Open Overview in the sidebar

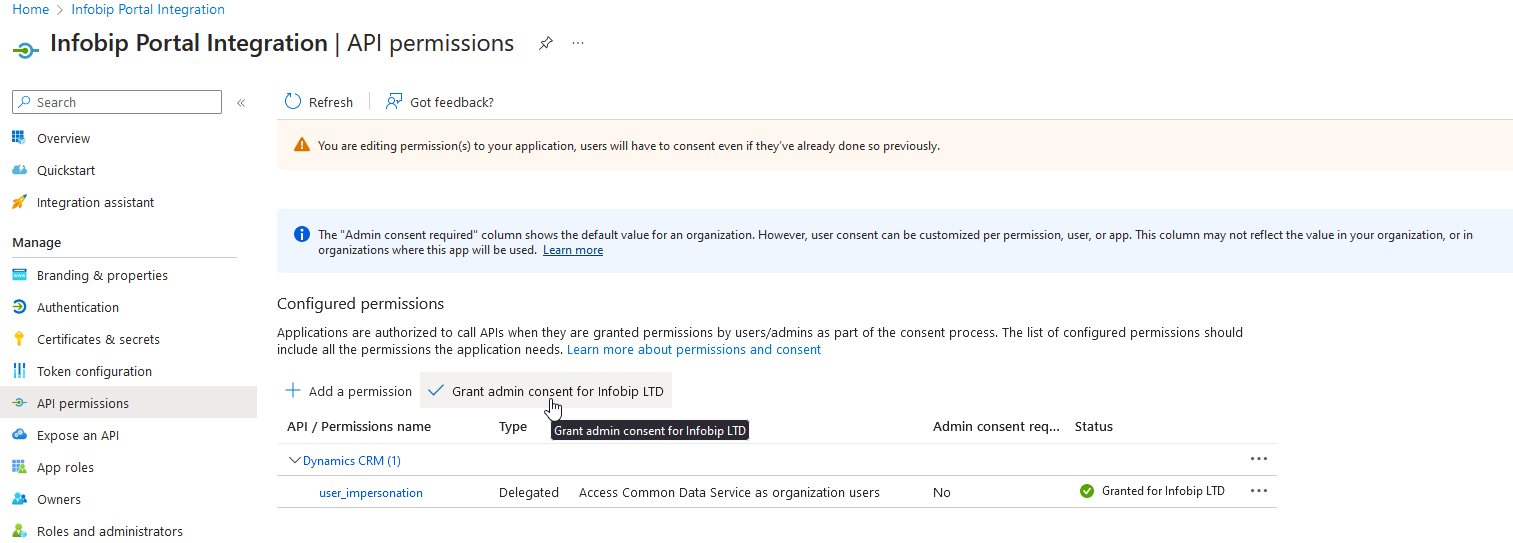point(63,139)
